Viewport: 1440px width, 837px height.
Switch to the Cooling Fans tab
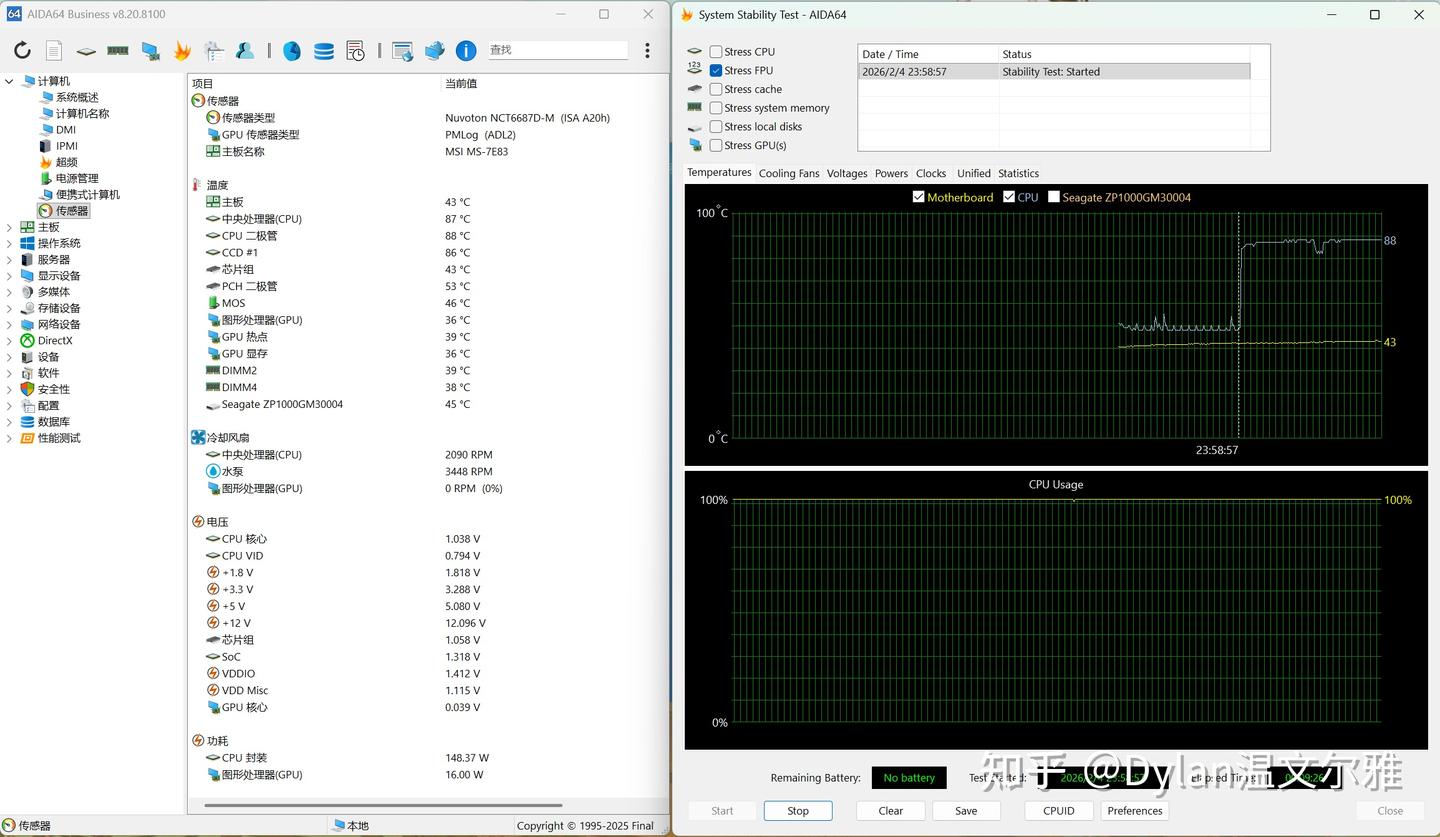click(789, 173)
